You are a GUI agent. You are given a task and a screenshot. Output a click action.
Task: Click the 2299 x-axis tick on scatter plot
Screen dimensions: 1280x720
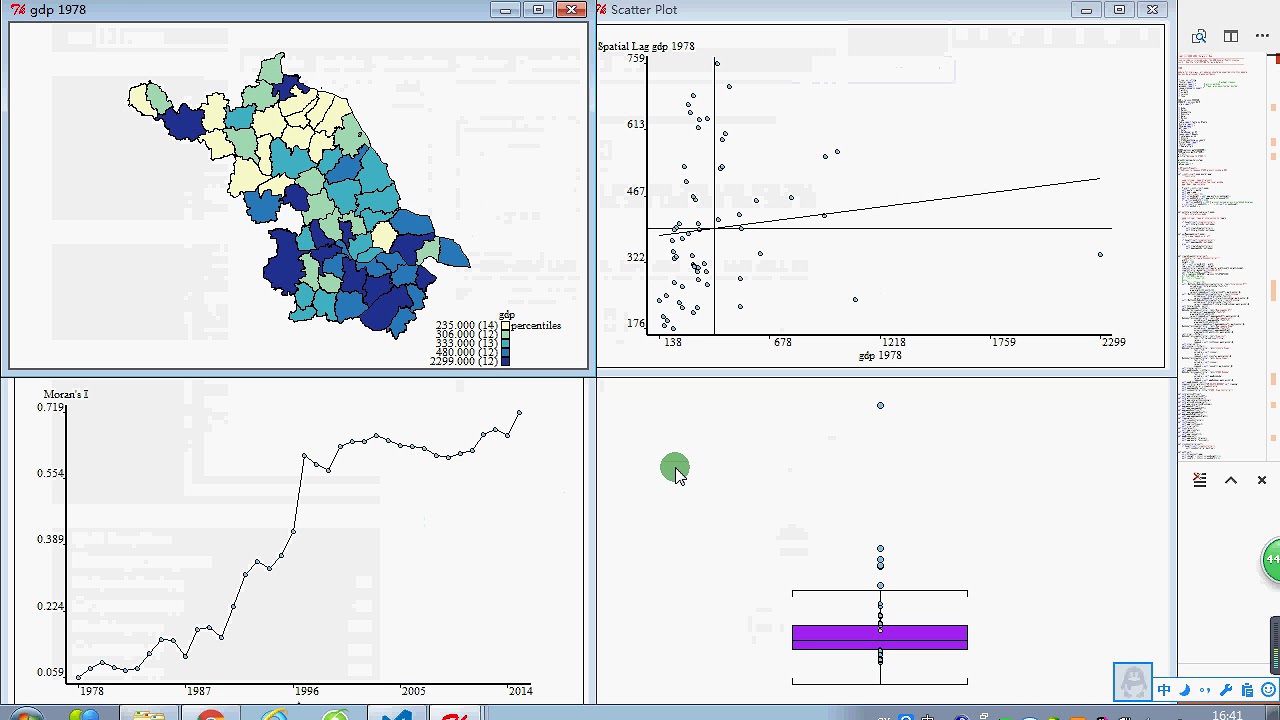(1113, 342)
